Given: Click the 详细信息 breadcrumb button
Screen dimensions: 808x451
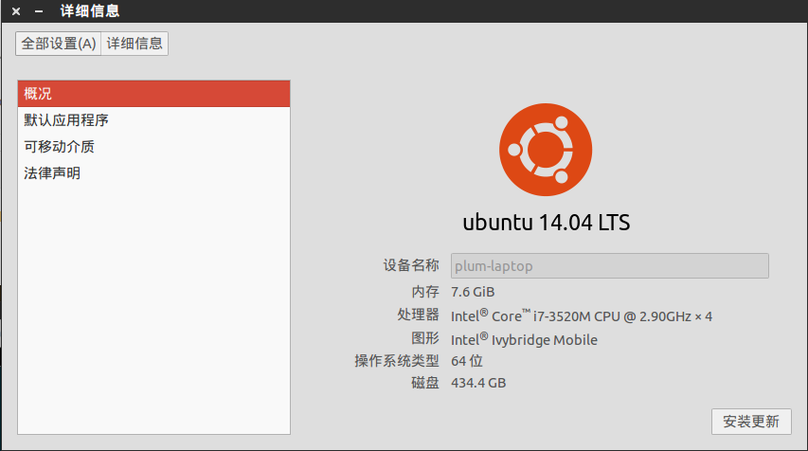Looking at the screenshot, I should [x=135, y=43].
